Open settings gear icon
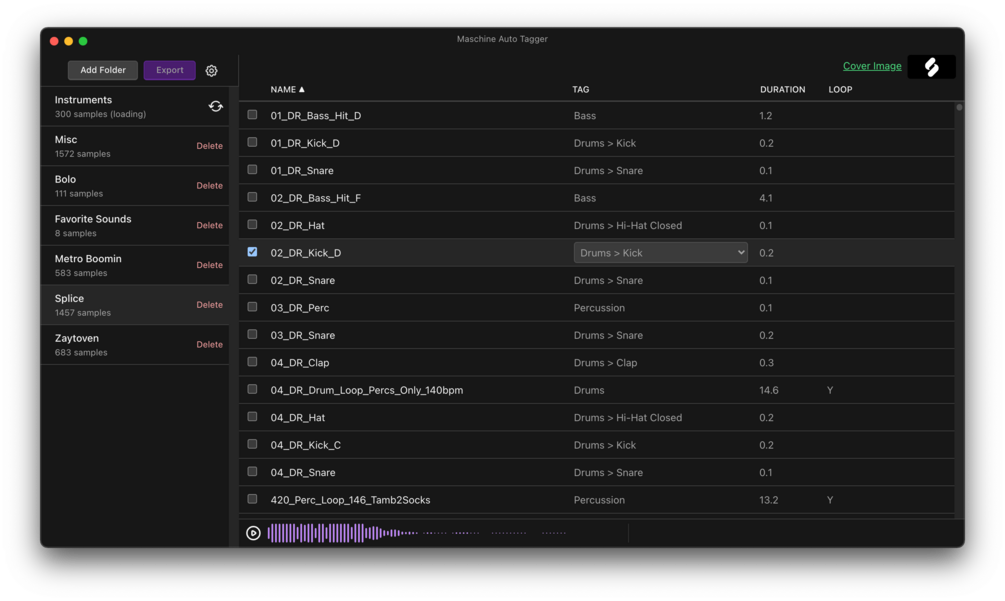1005x601 pixels. 212,70
